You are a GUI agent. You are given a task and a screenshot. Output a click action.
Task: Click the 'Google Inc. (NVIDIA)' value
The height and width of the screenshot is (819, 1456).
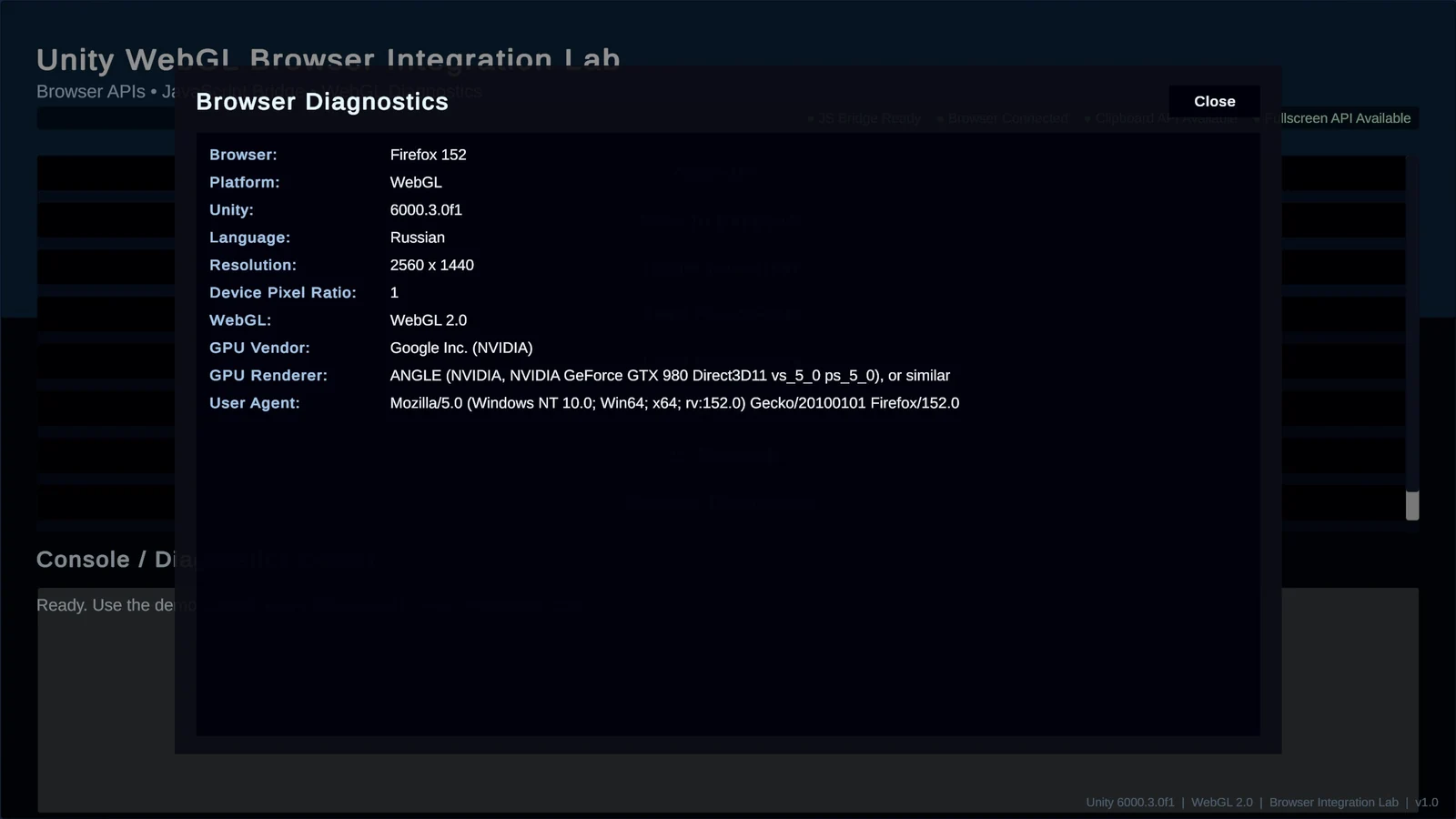[461, 348]
